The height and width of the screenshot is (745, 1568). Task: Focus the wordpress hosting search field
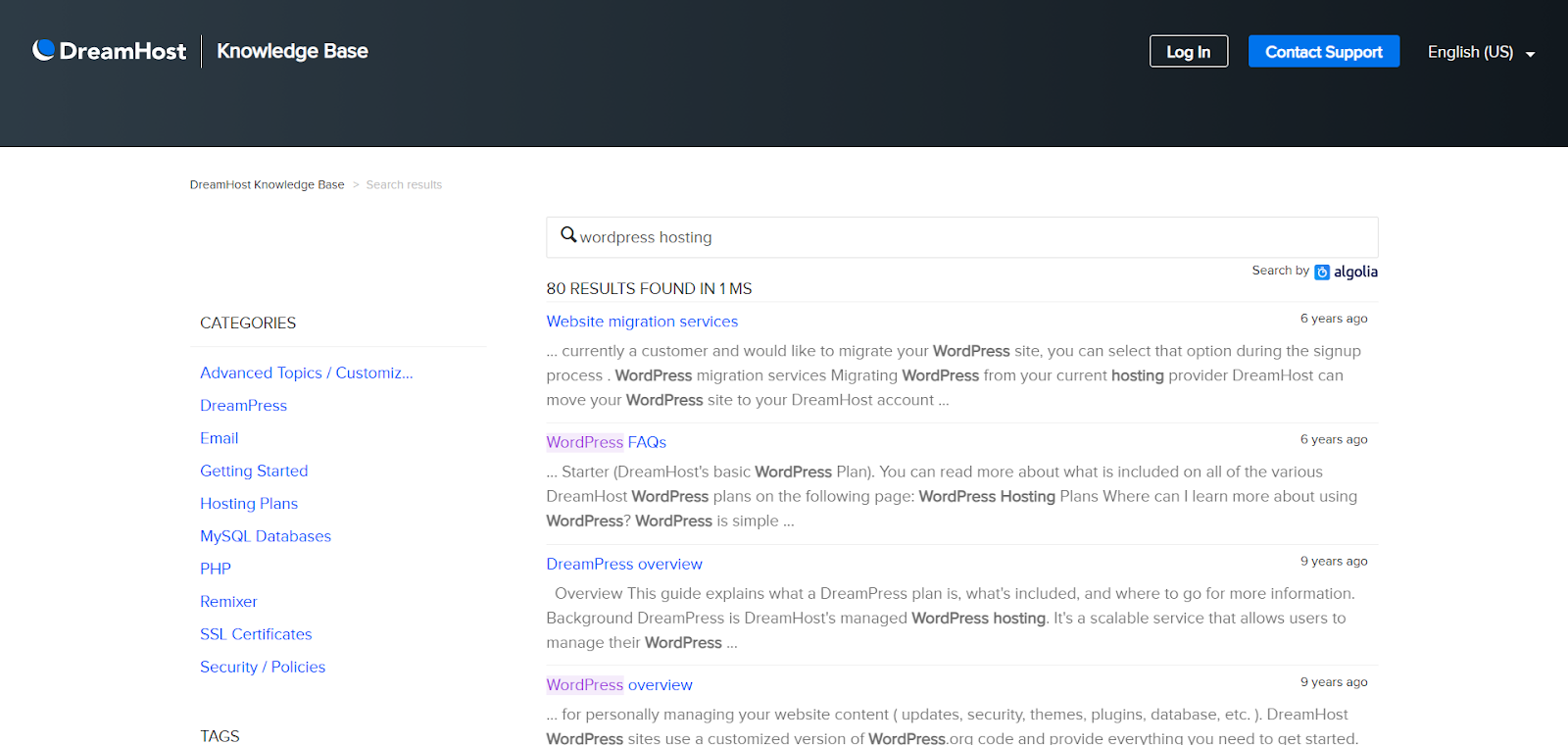coord(962,237)
